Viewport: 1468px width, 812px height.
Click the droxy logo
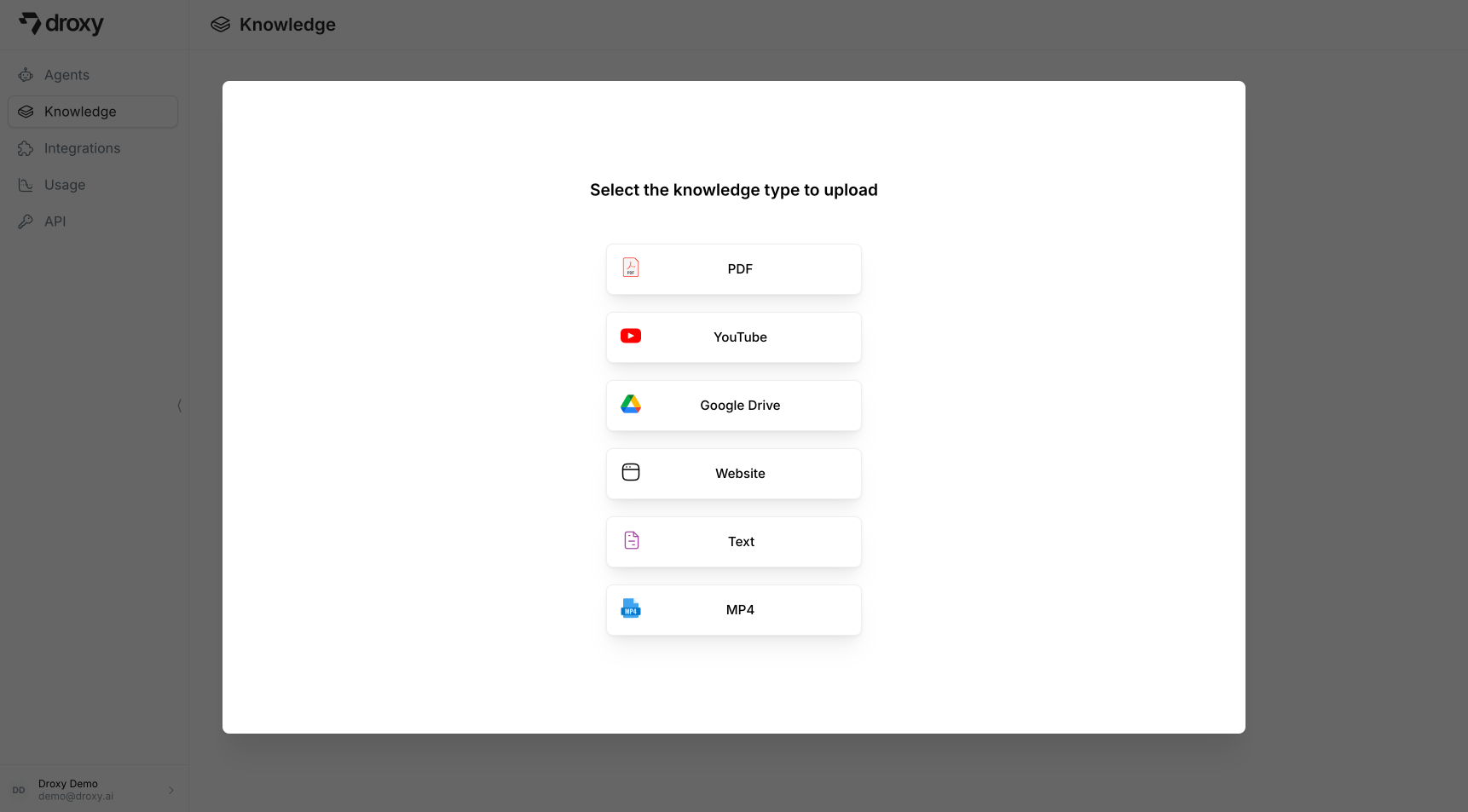pos(61,24)
